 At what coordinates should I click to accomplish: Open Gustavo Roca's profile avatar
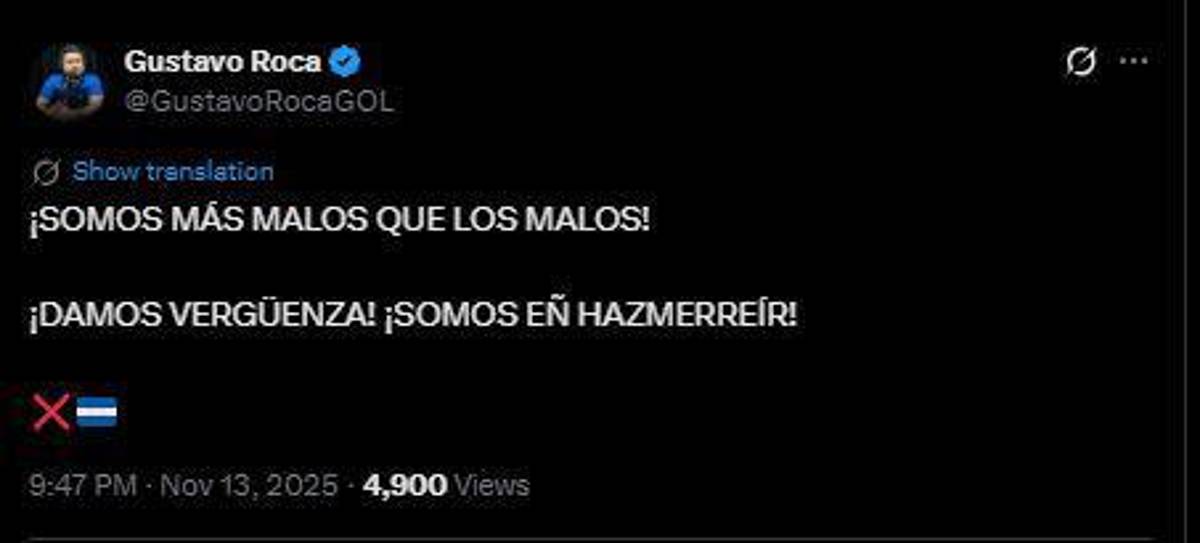[x=70, y=81]
